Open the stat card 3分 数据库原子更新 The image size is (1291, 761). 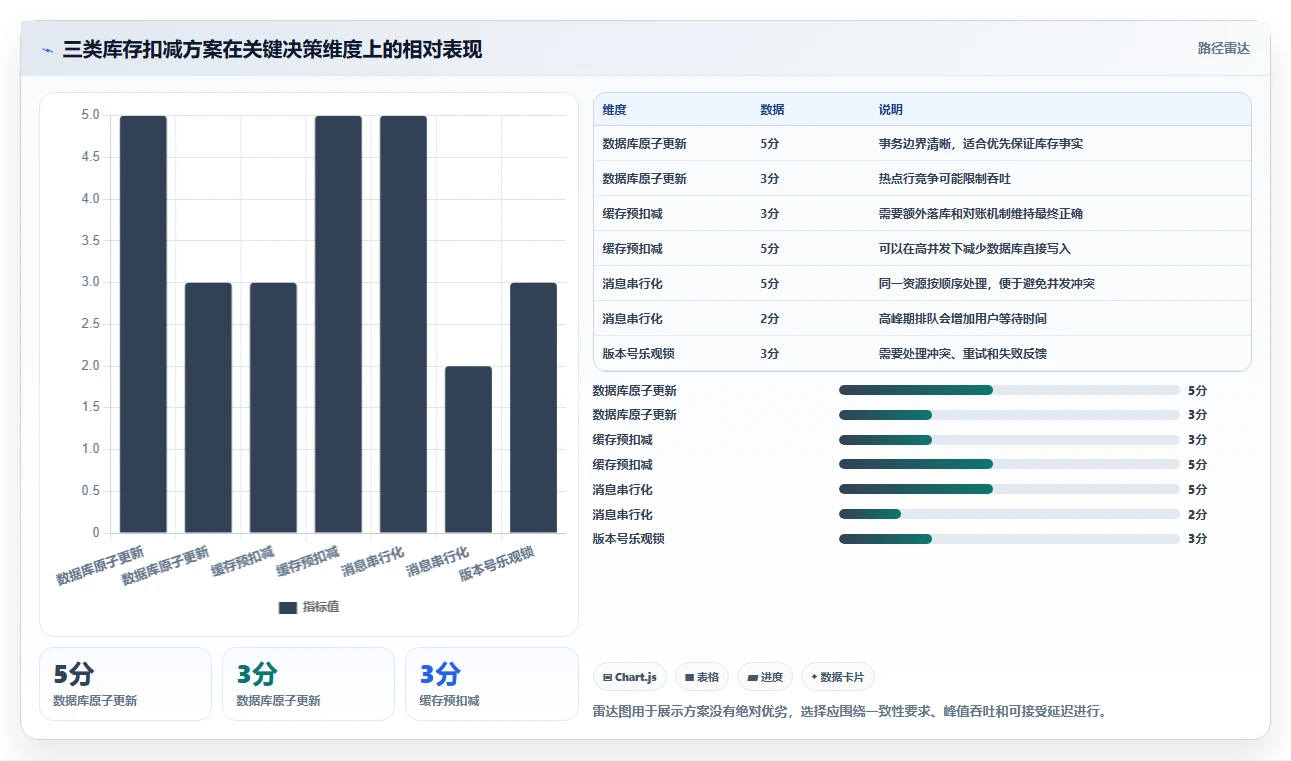[308, 684]
